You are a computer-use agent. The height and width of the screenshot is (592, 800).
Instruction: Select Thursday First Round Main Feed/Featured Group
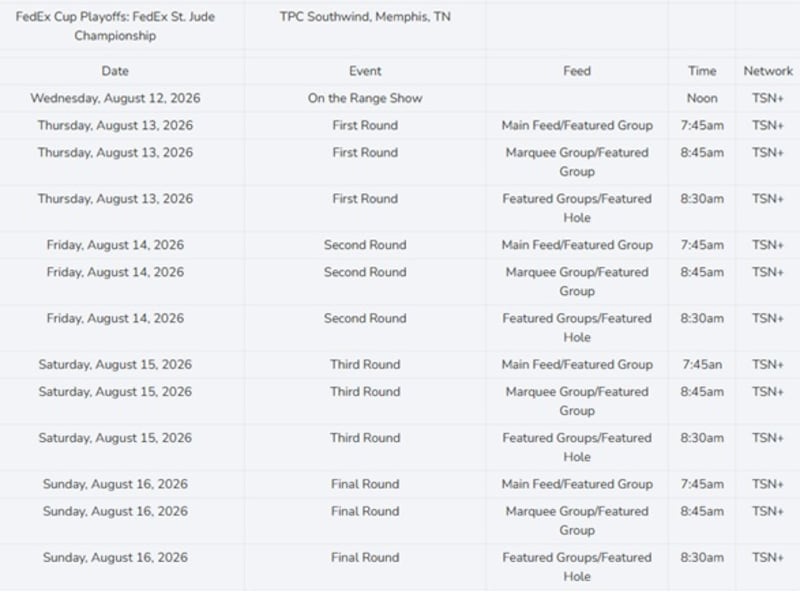(x=577, y=126)
